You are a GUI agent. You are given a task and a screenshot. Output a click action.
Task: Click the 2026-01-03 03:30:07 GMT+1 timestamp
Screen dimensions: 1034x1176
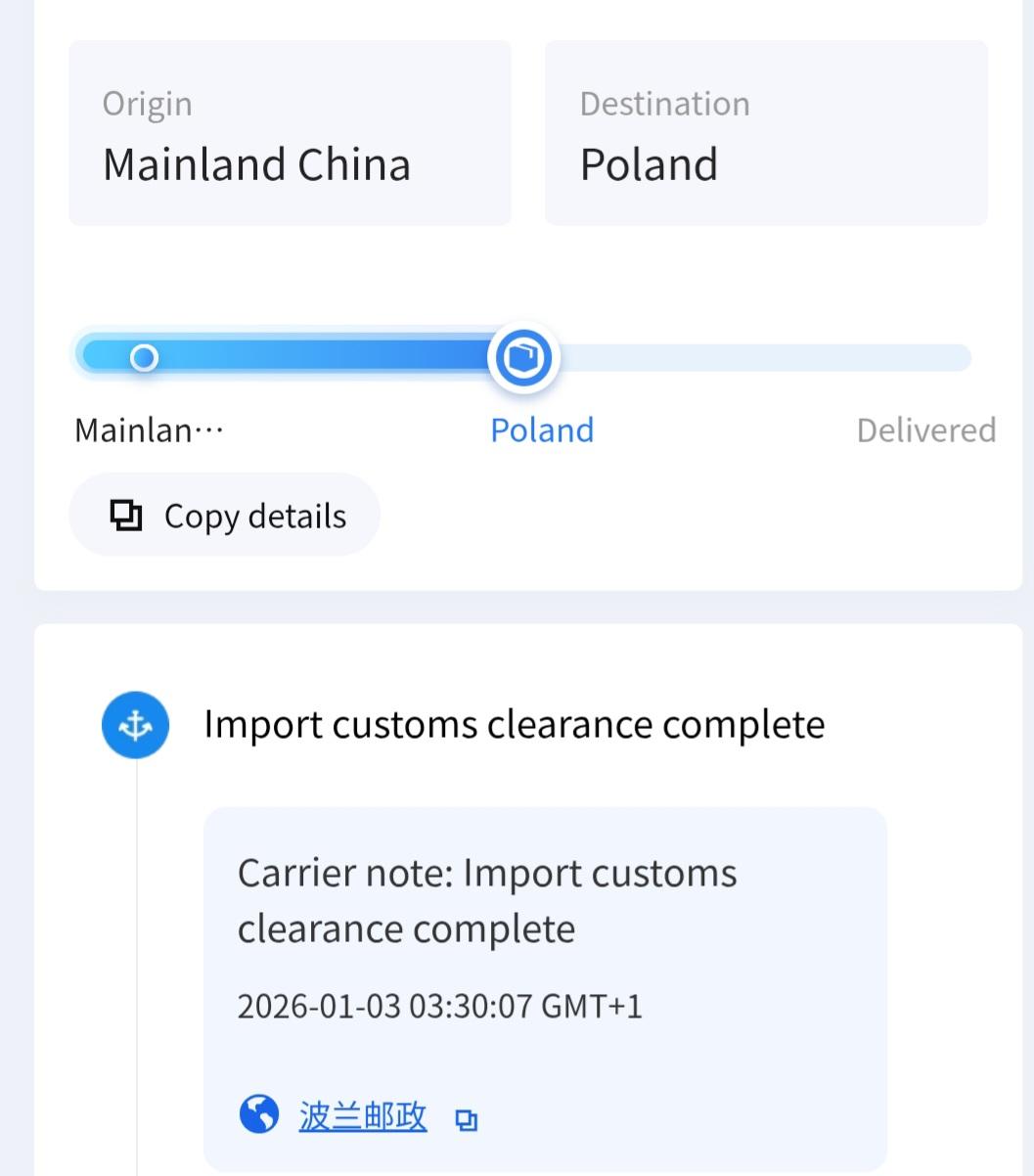439,1006
